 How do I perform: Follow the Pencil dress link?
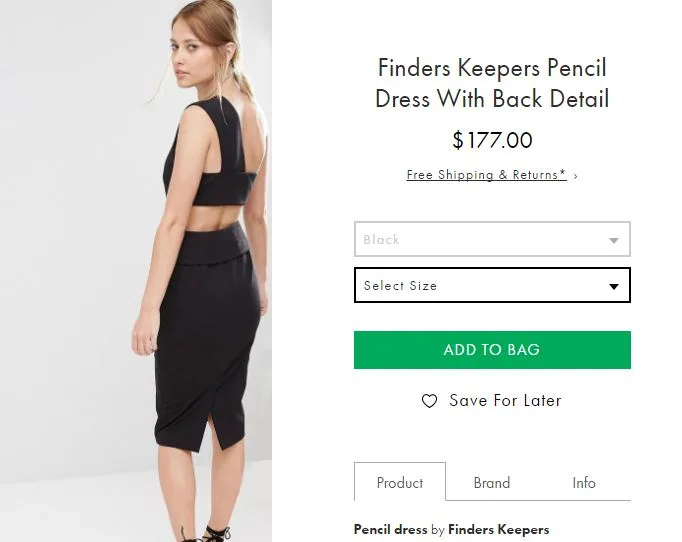tap(391, 530)
